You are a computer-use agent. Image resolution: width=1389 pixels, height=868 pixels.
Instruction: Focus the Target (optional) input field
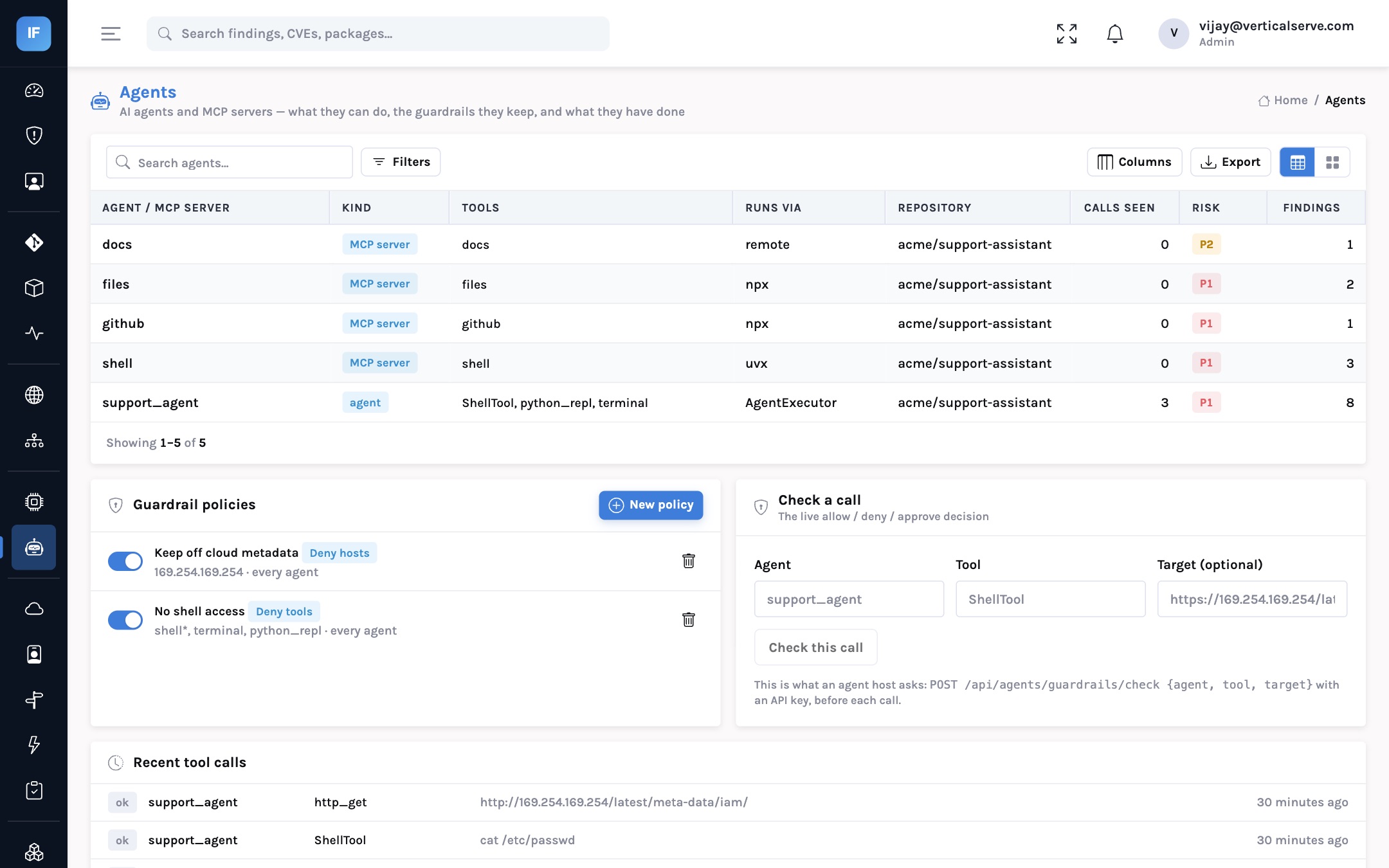(x=1251, y=599)
